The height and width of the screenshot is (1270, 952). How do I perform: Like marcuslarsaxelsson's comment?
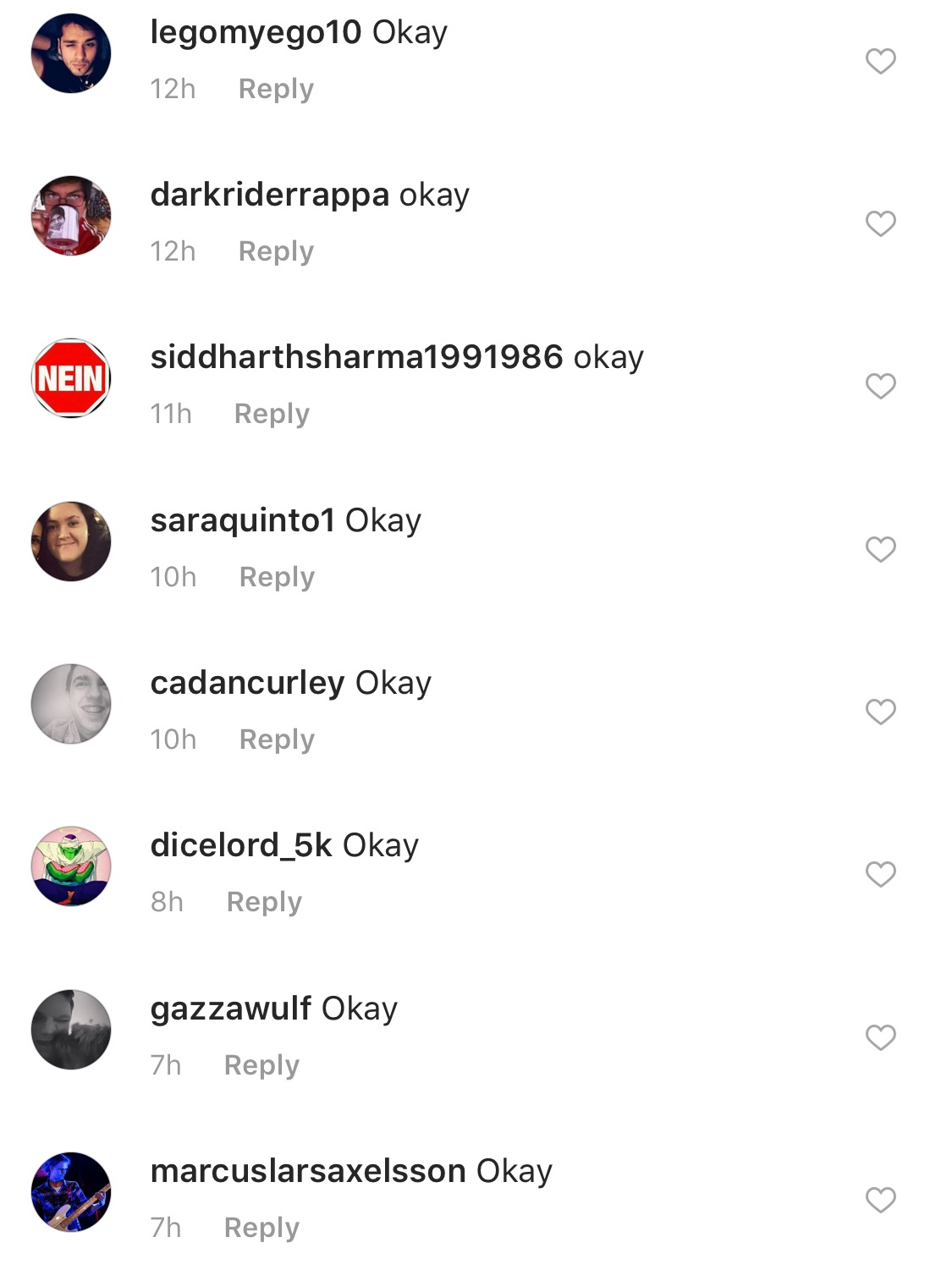880,1200
